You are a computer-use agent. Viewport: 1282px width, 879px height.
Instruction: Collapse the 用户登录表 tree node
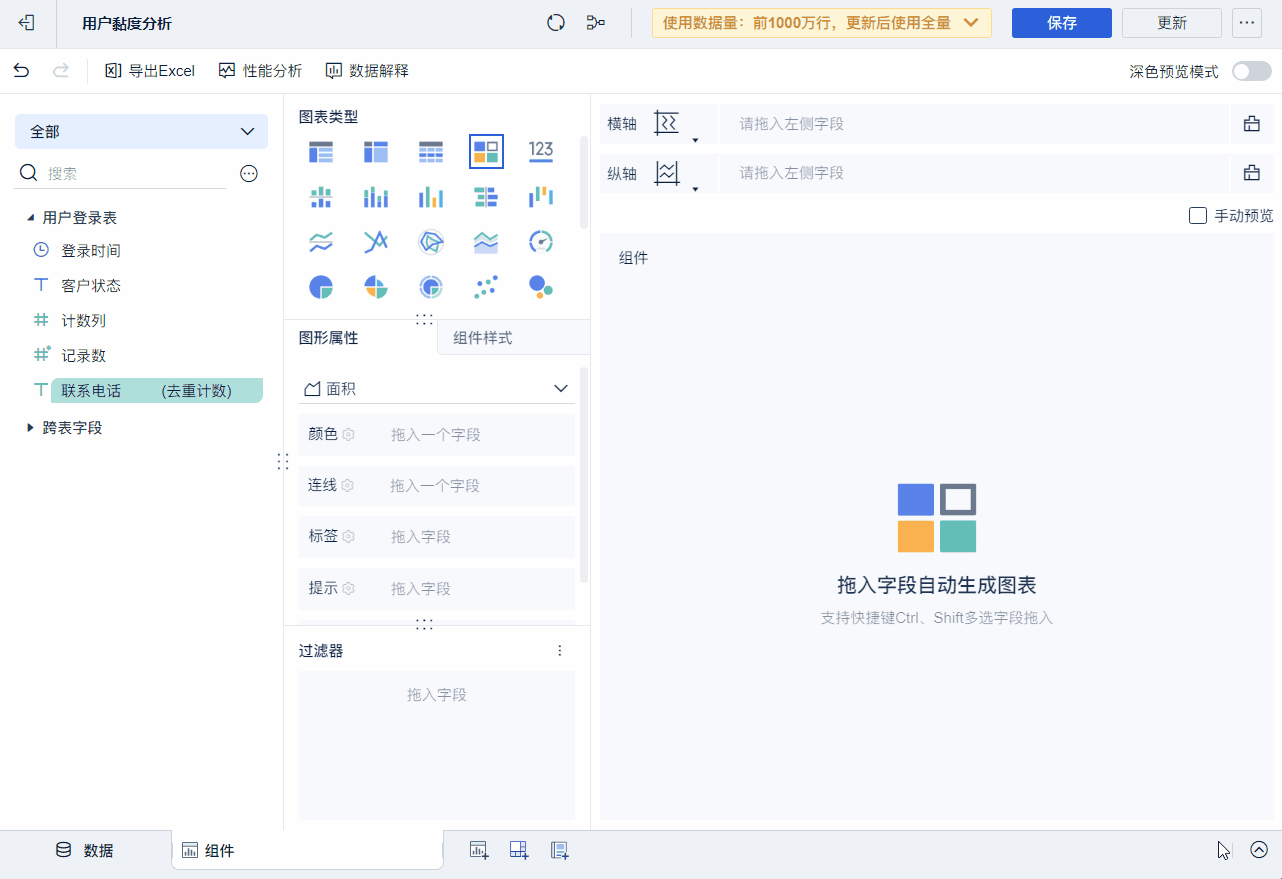tap(30, 217)
